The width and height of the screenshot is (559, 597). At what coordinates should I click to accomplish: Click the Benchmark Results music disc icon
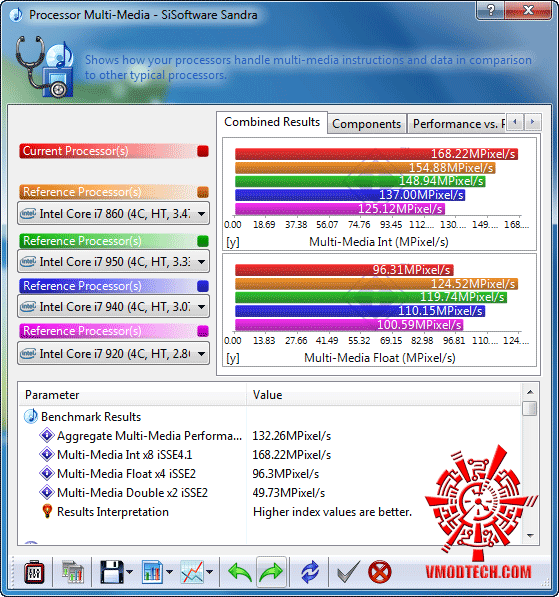coord(30,417)
